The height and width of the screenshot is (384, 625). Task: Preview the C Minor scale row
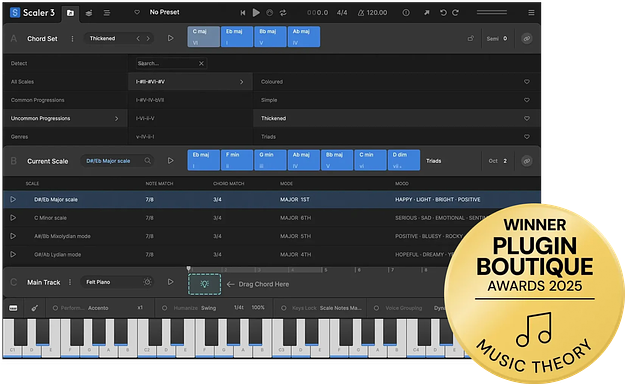pos(13,218)
